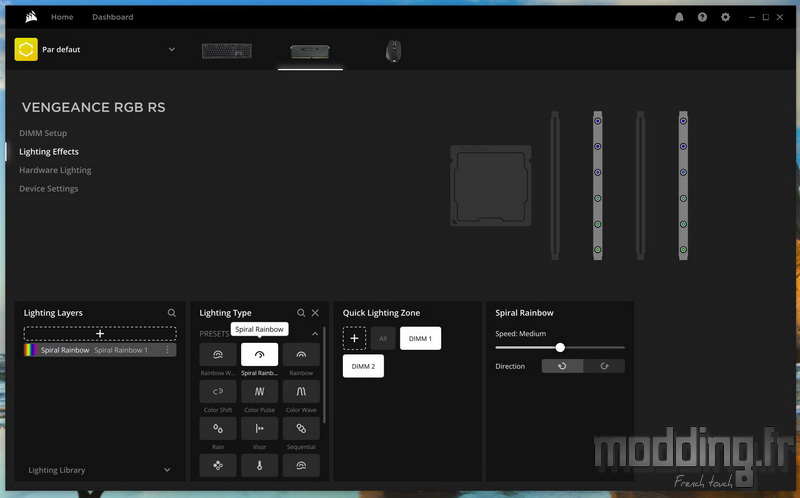Viewport: 800px width, 498px height.
Task: Choose the Visor preset
Action: point(260,428)
